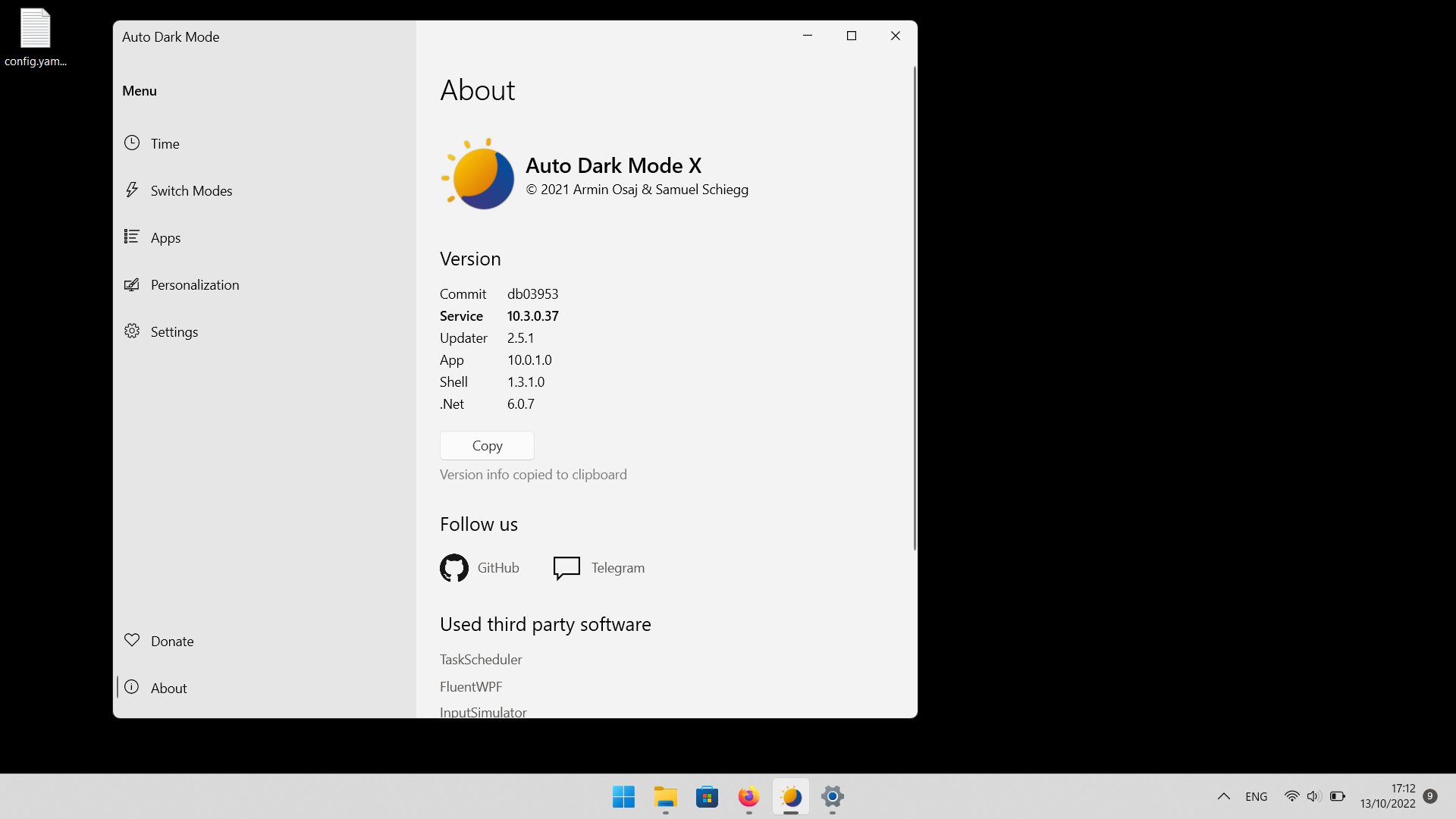Close the Auto Dark Mode window

[x=896, y=36]
